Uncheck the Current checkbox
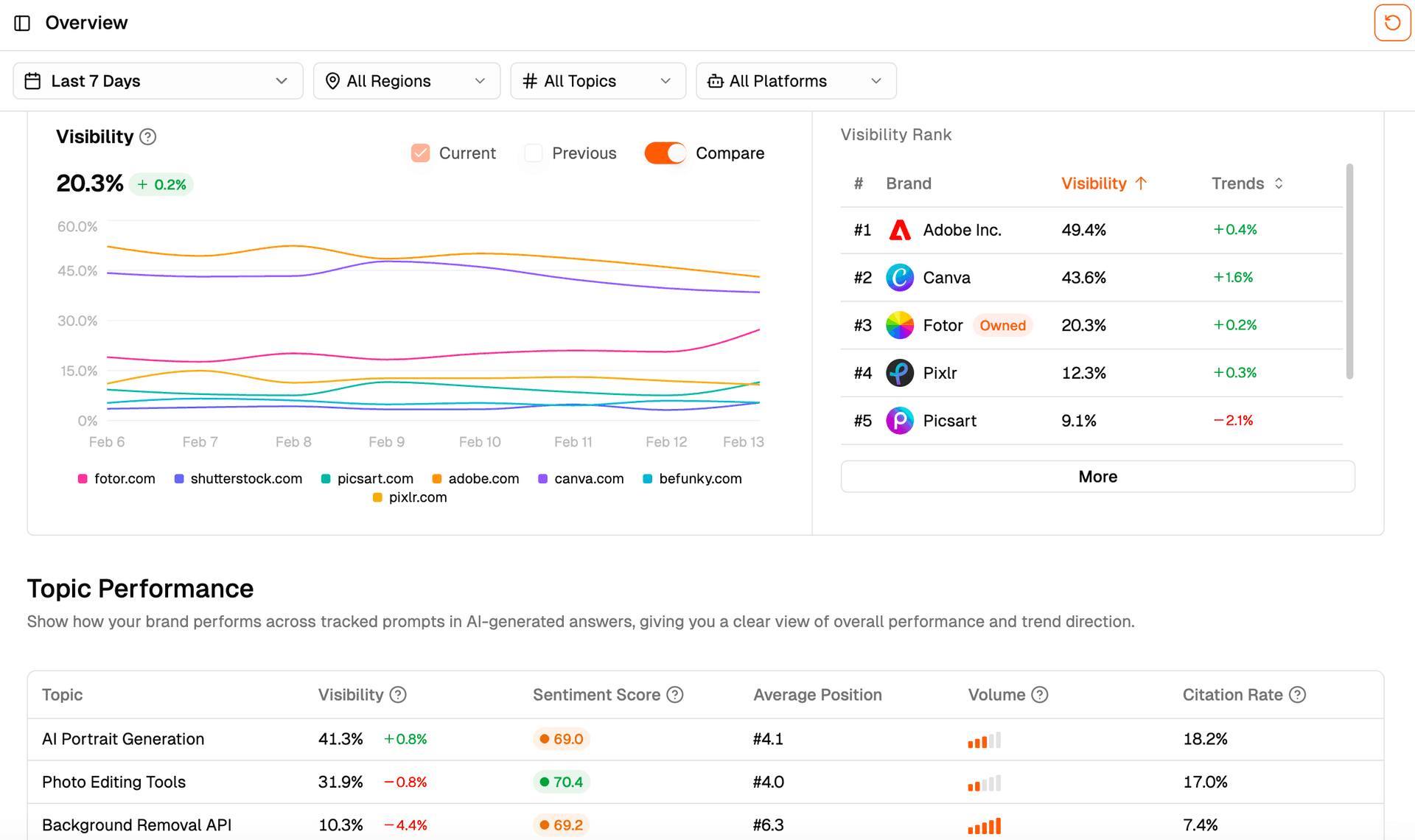This screenshot has height=840, width=1415. point(421,153)
